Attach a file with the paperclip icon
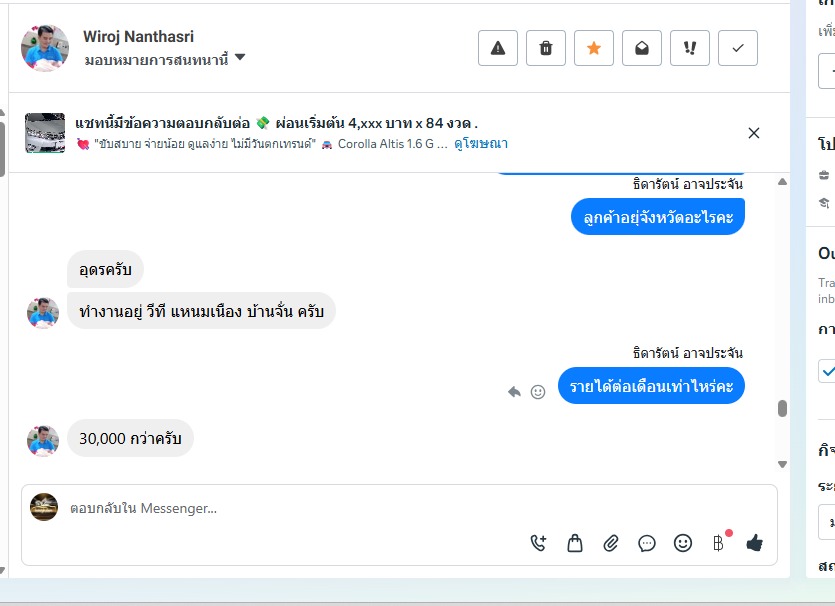The height and width of the screenshot is (606, 835). click(611, 543)
